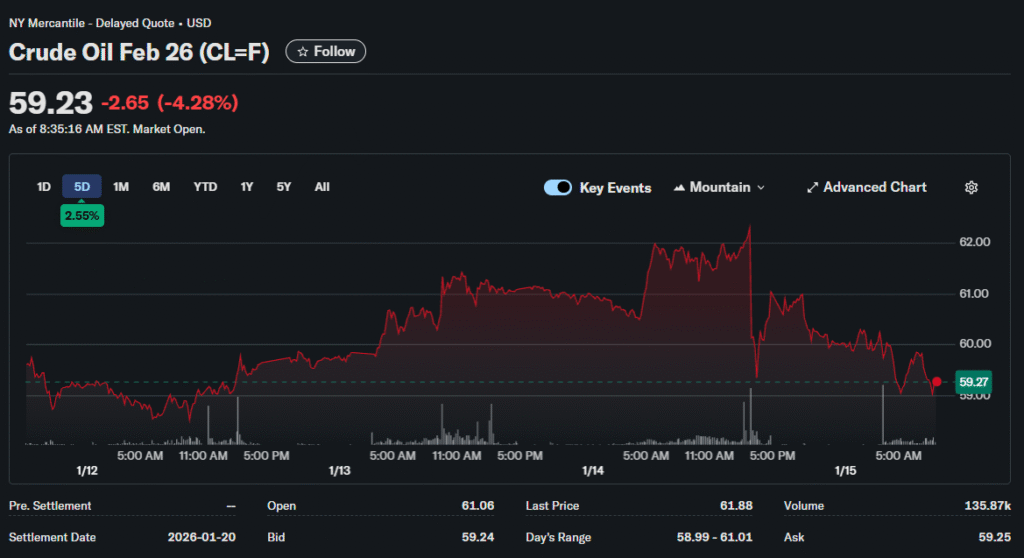Click the Advanced Chart expand icon
This screenshot has width=1024, height=558.
pyautogui.click(x=813, y=188)
